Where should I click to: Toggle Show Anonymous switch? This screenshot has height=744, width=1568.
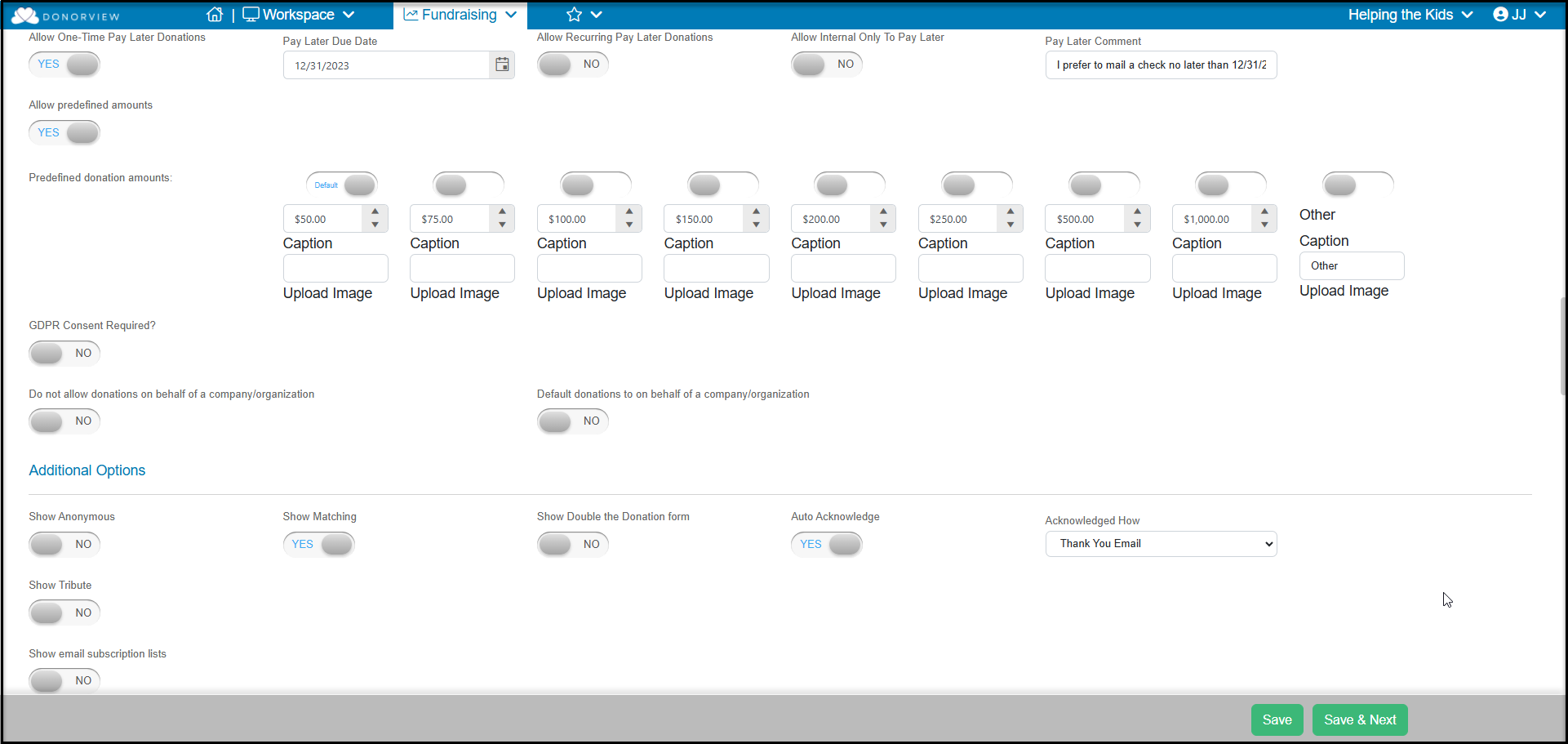64,544
